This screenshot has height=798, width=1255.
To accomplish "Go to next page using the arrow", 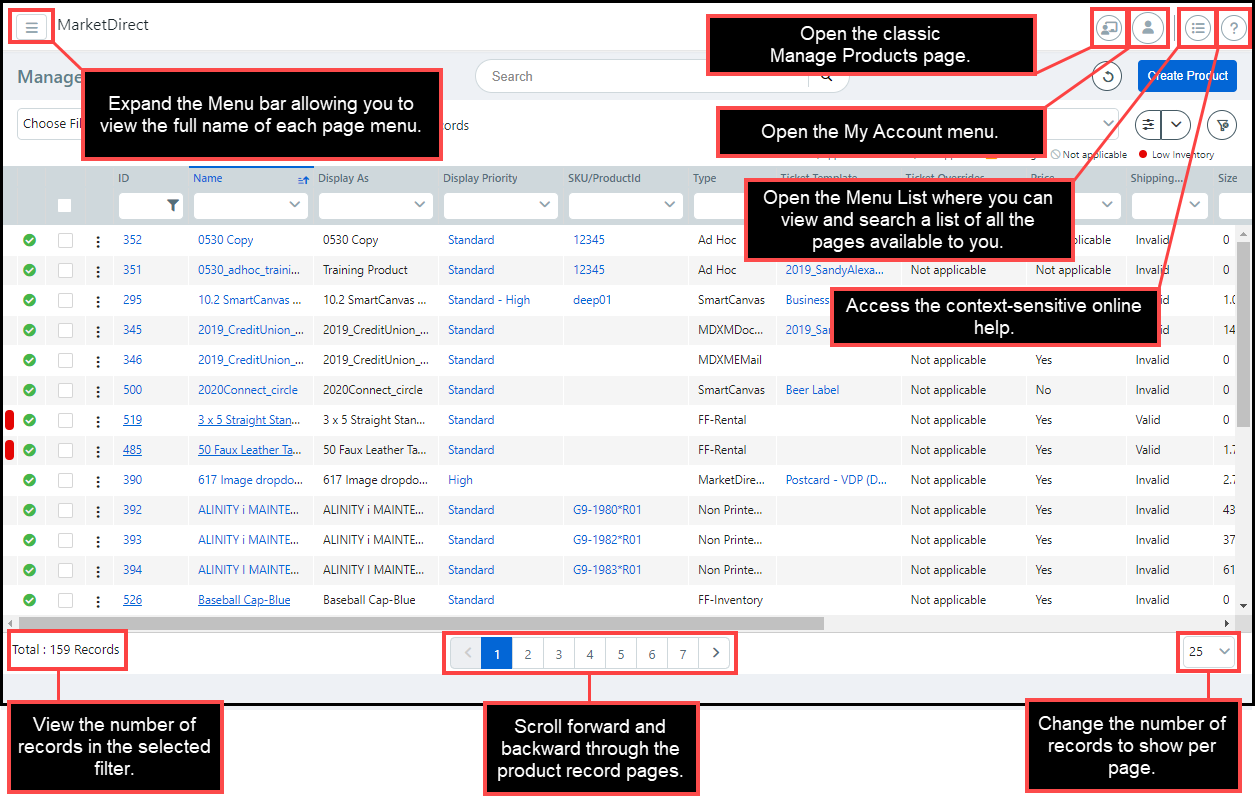I will 714,654.
